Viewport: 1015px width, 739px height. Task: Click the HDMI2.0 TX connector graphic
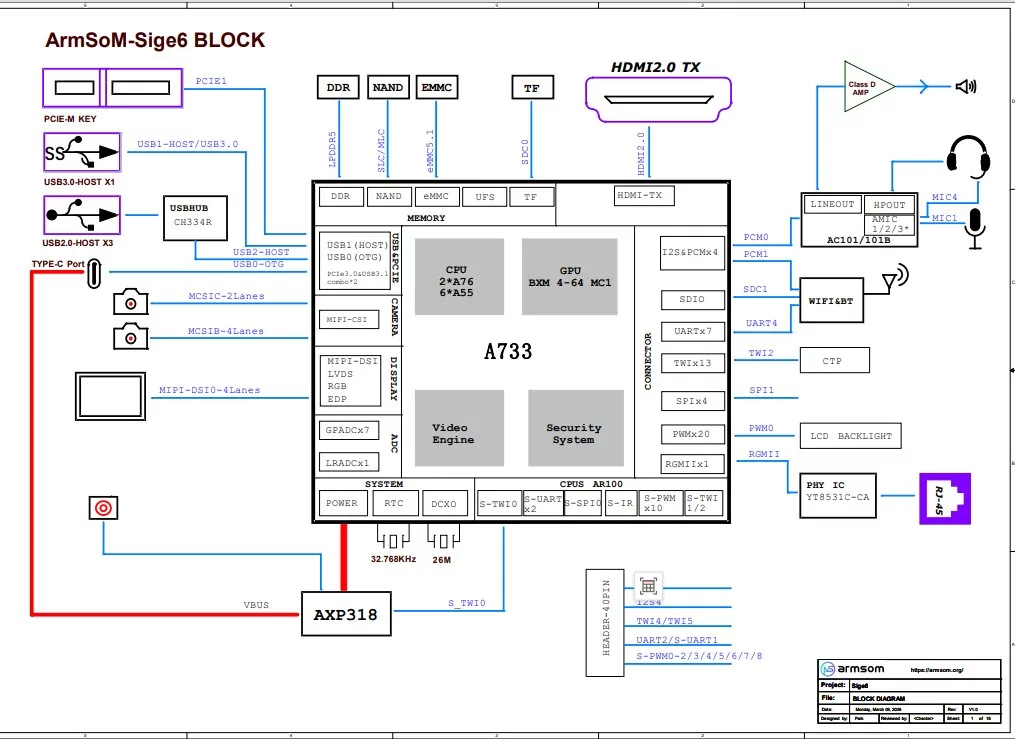tap(658, 99)
